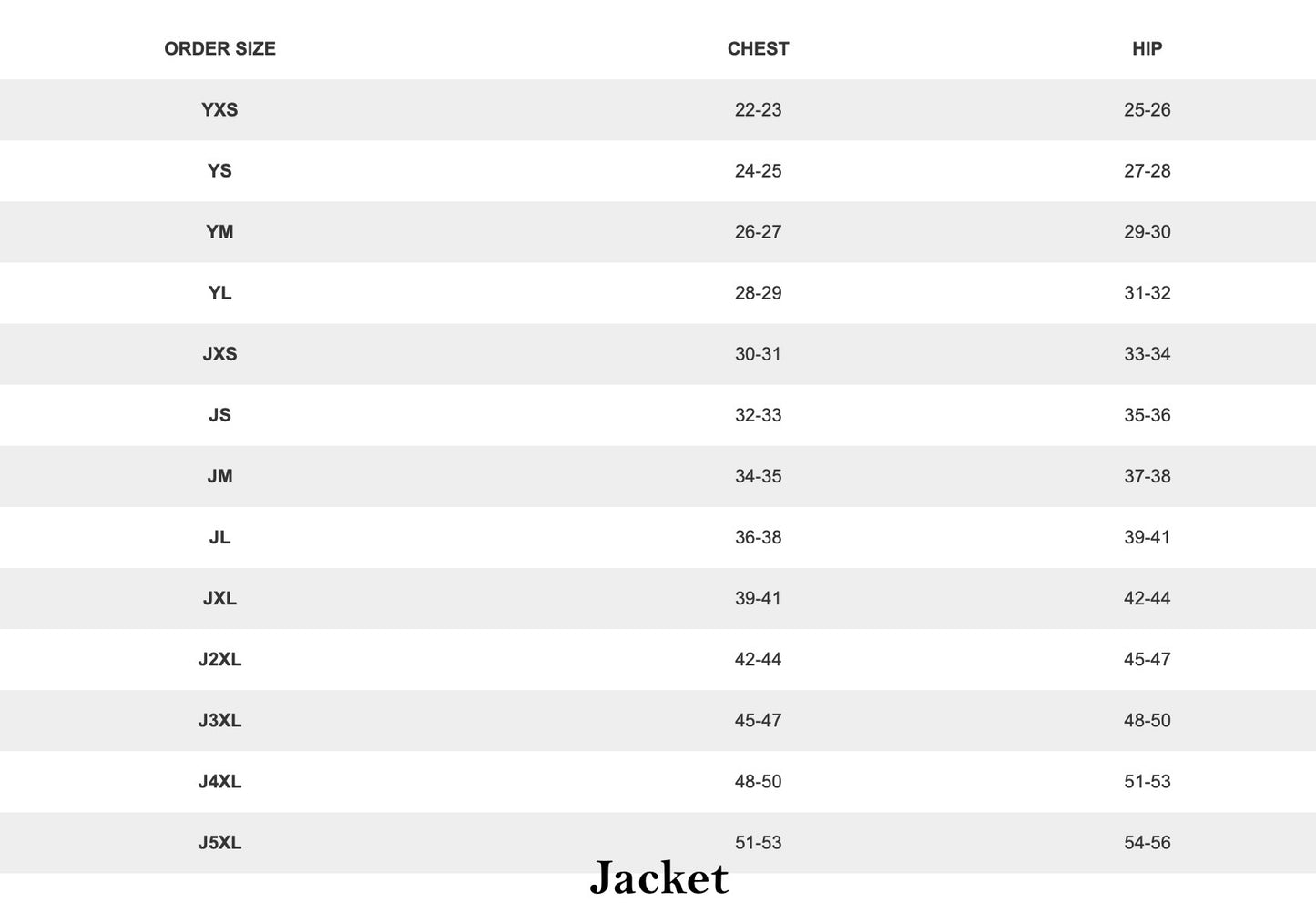
Task: Select the J2XL size label
Action: (219, 659)
